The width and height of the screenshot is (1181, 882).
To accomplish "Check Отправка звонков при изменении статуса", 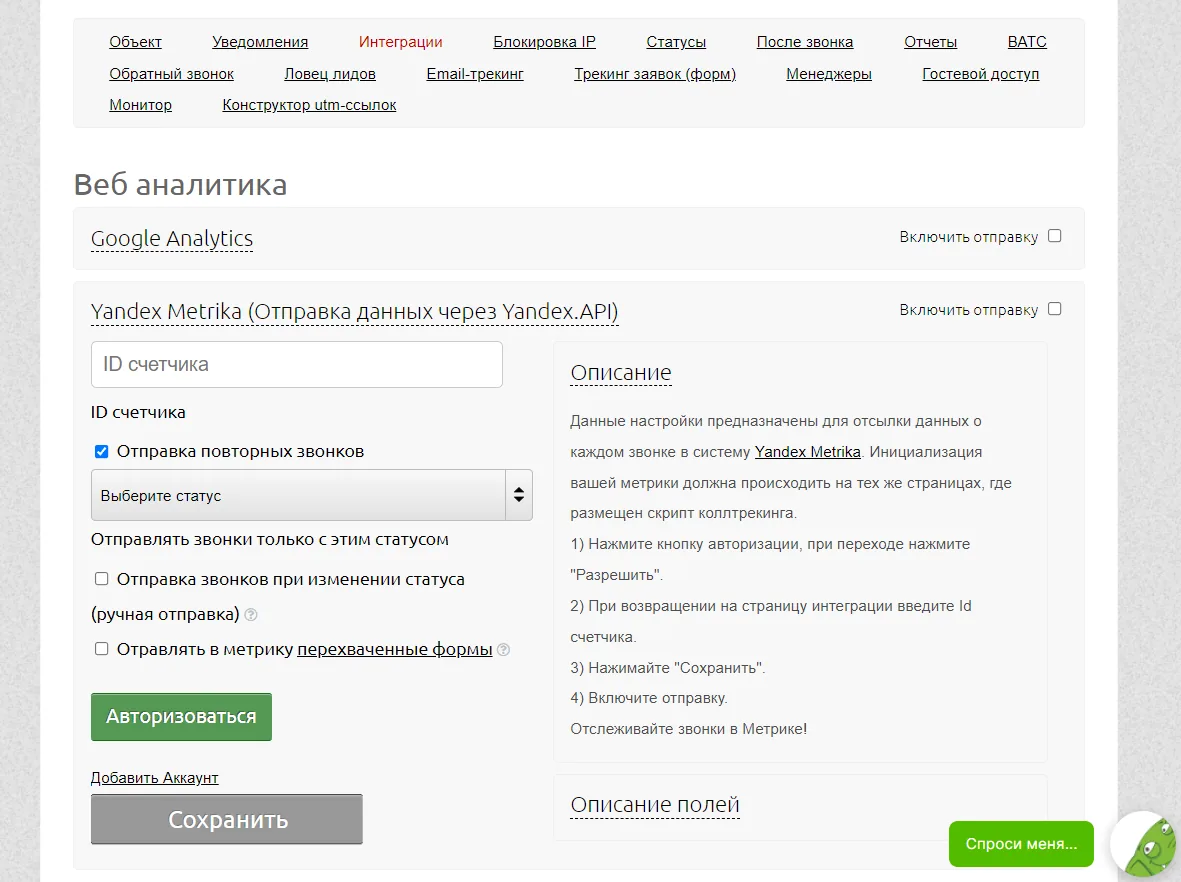I will click(101, 578).
